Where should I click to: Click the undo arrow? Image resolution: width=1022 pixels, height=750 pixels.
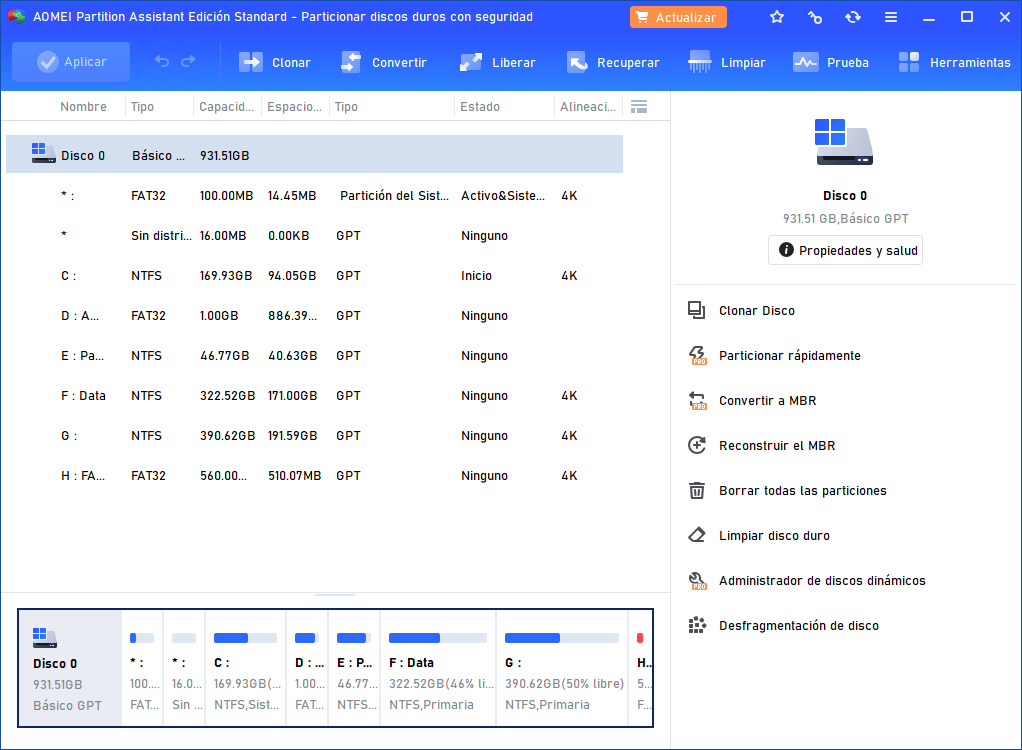coord(161,62)
